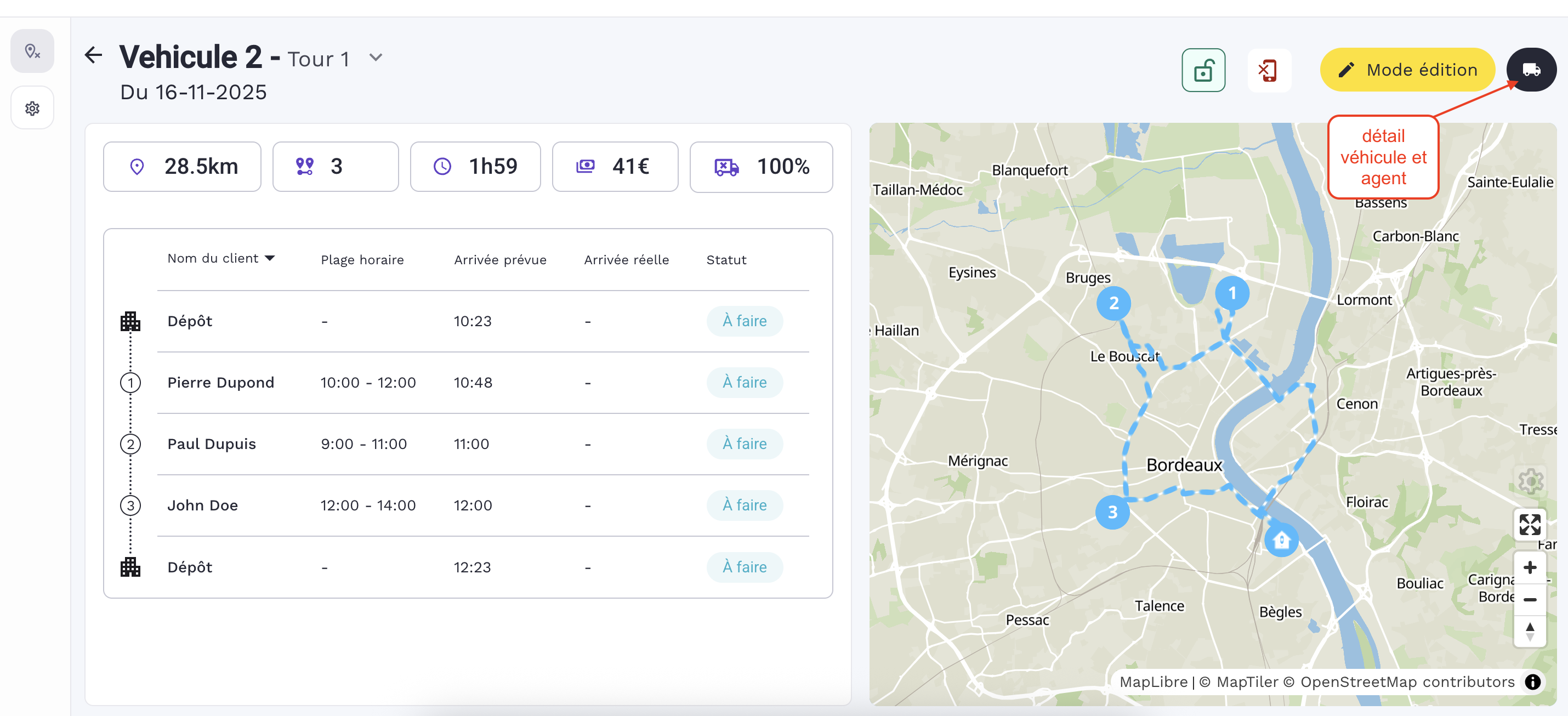Click map stop marker number 3
The width and height of the screenshot is (1568, 716).
(1112, 513)
